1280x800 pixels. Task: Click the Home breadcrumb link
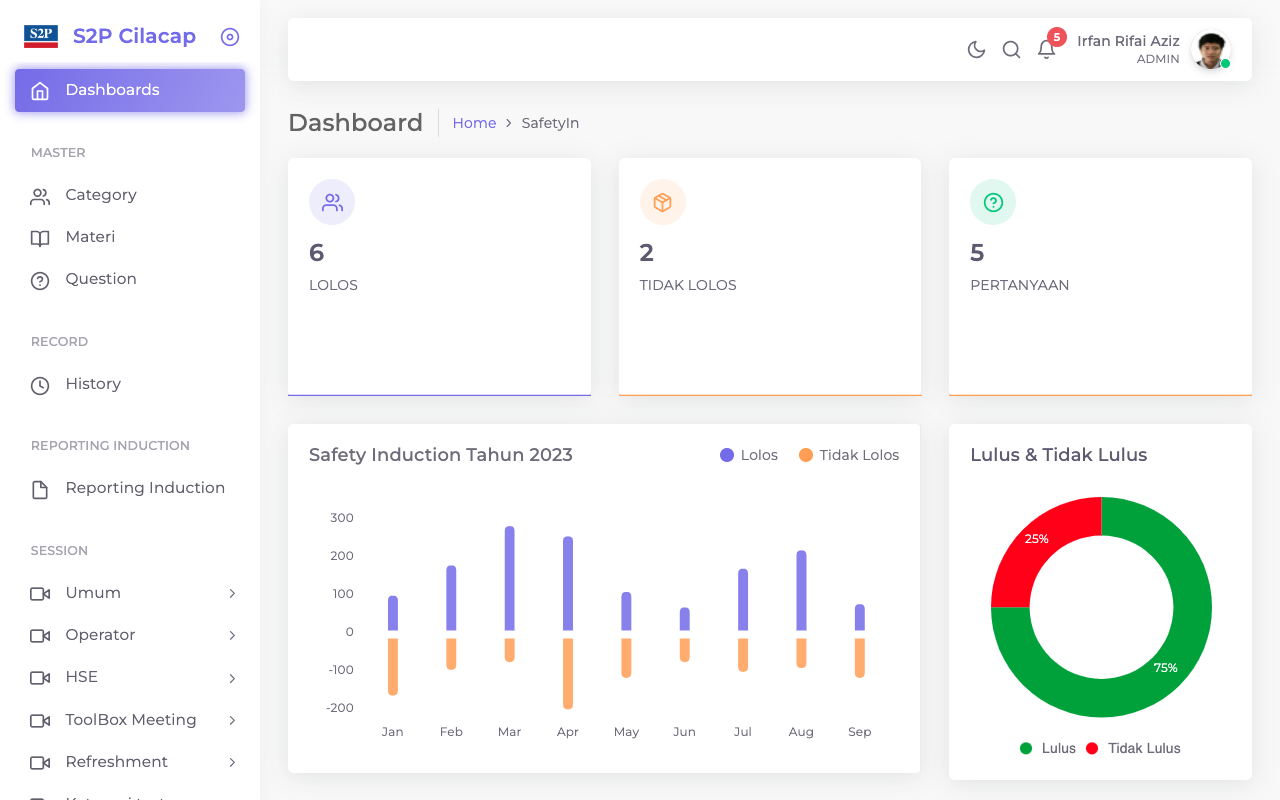474,123
